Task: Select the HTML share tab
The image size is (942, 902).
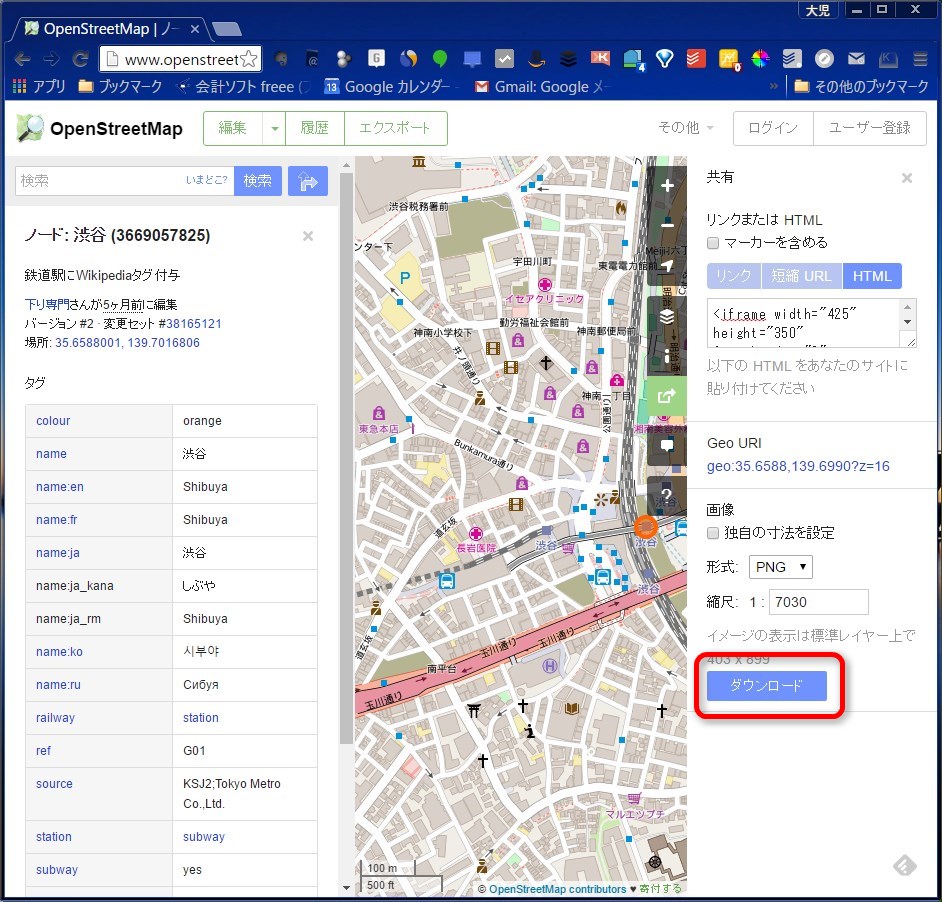Action: click(x=872, y=276)
